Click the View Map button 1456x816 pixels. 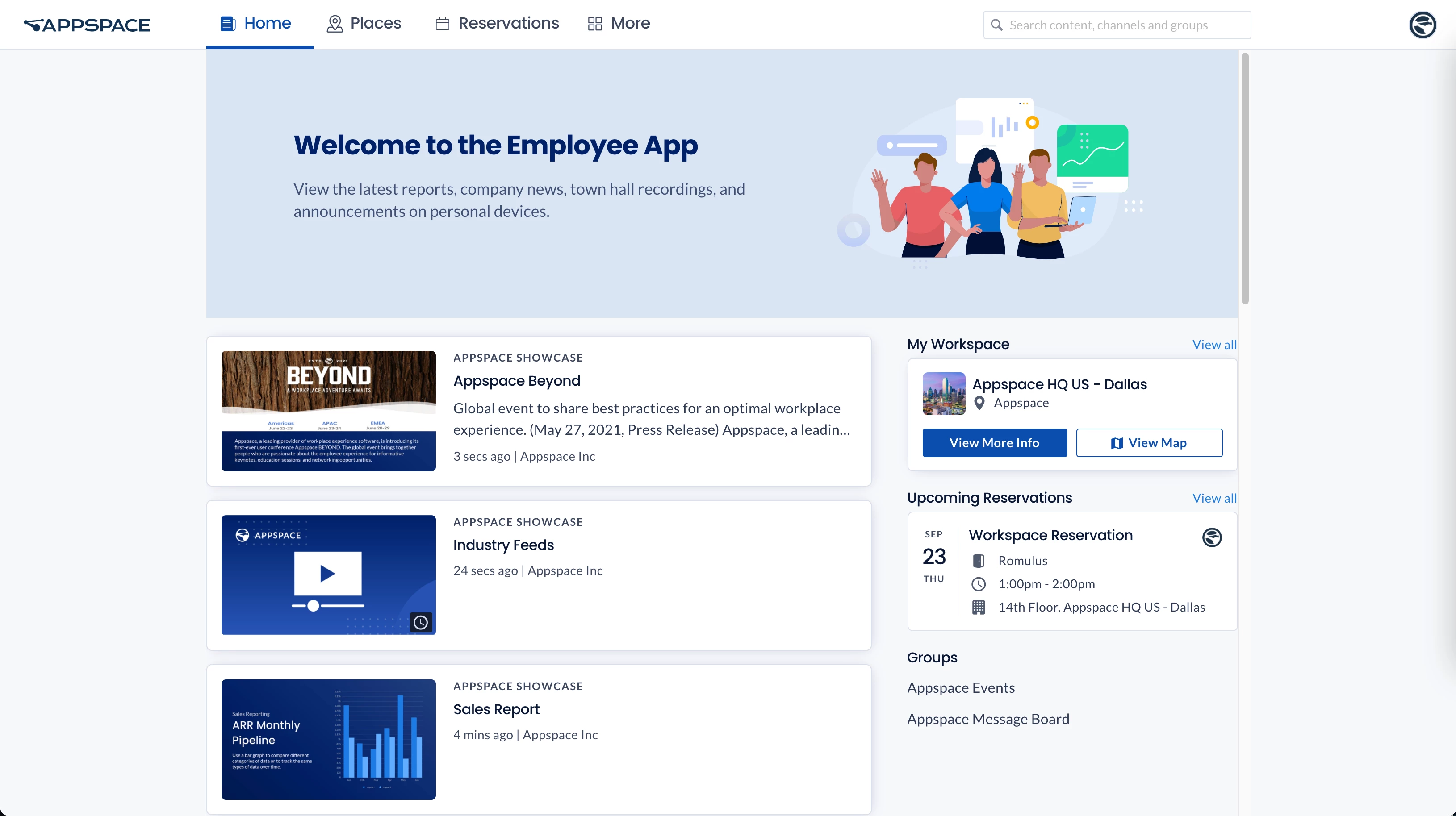click(1149, 443)
